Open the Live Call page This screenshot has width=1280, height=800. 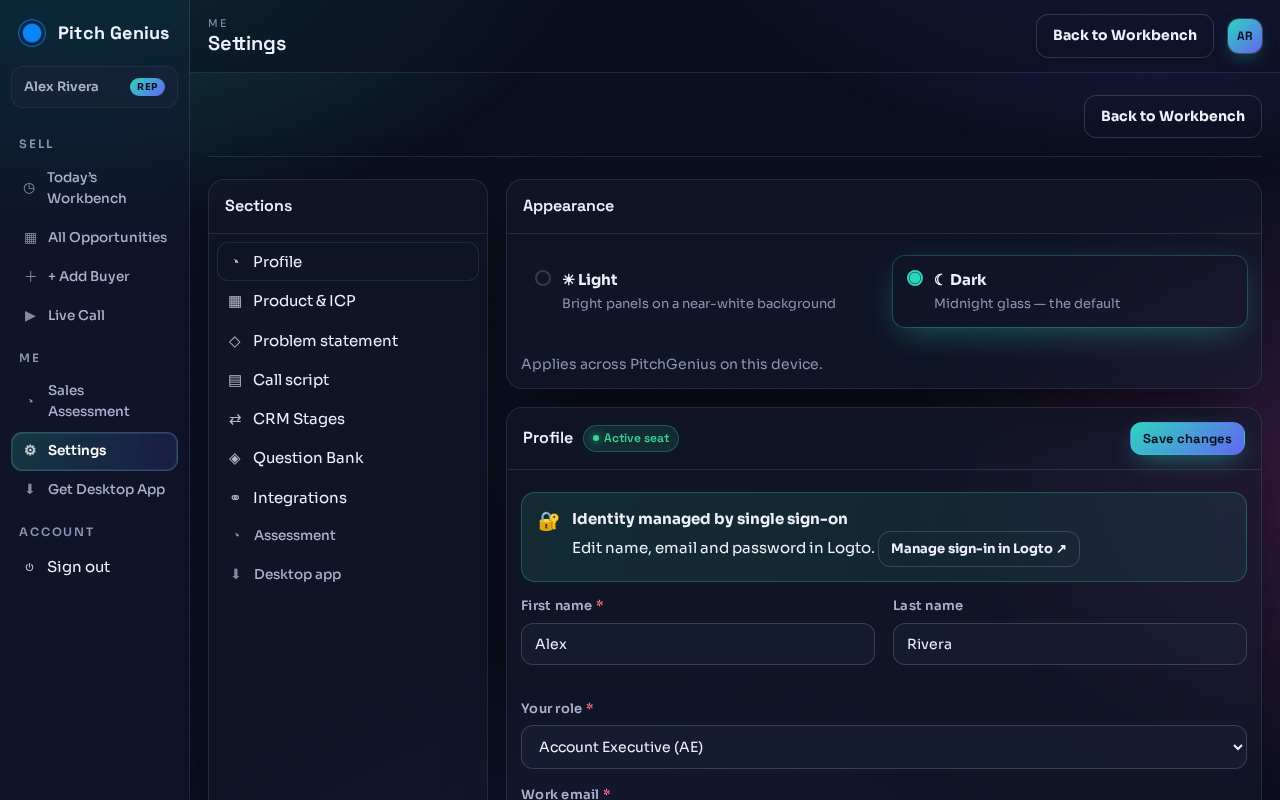94,316
